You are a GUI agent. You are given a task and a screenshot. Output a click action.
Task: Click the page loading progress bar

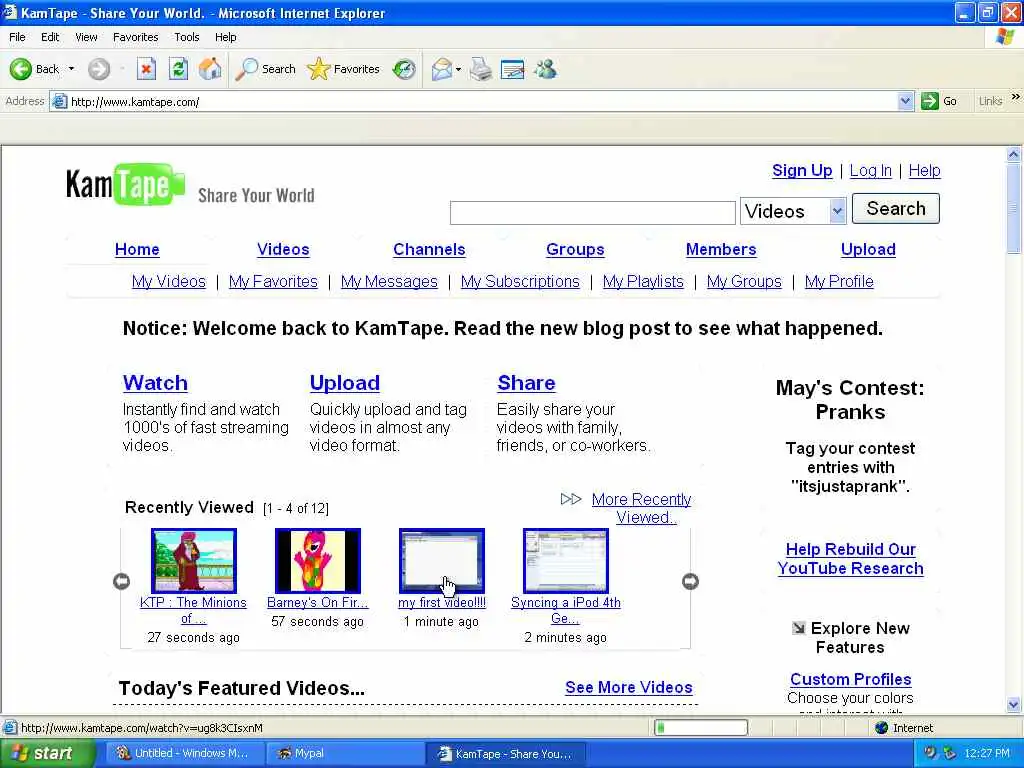pyautogui.click(x=701, y=728)
